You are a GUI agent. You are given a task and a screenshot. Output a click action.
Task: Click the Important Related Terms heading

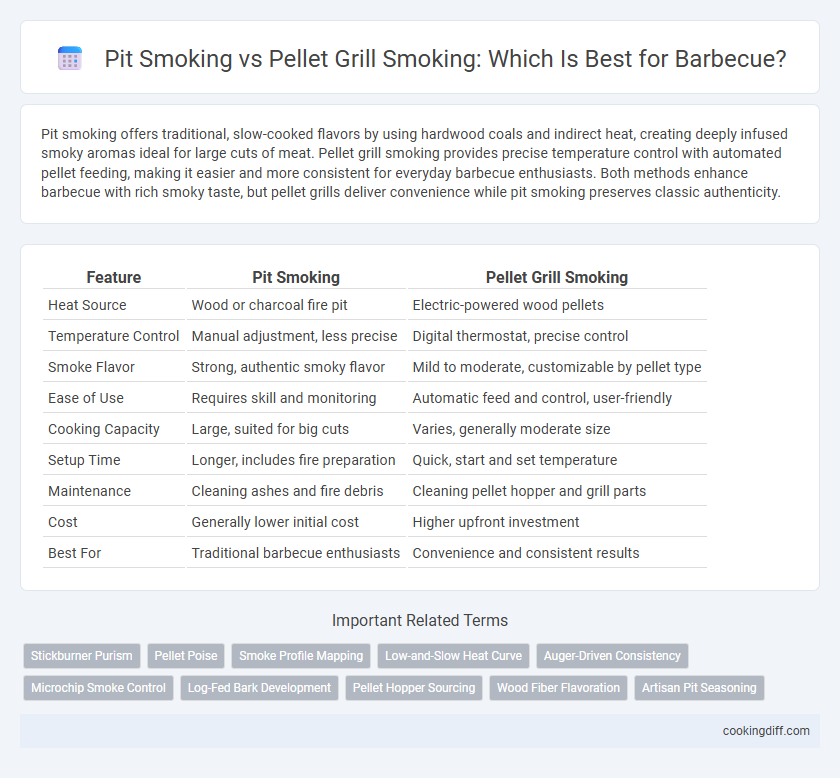(420, 620)
